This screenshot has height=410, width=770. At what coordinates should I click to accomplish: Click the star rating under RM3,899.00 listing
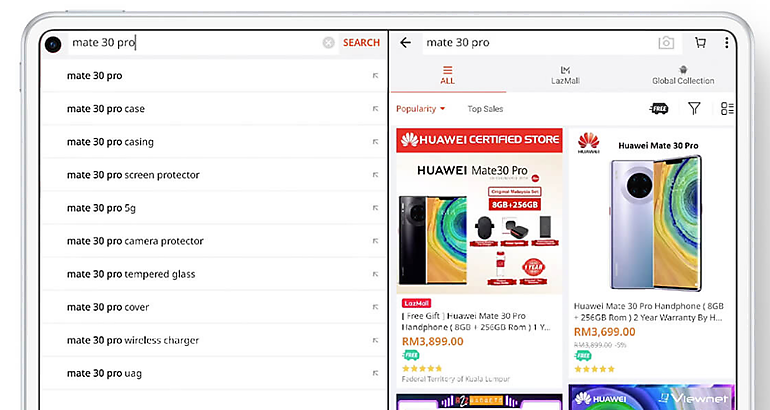click(x=422, y=368)
